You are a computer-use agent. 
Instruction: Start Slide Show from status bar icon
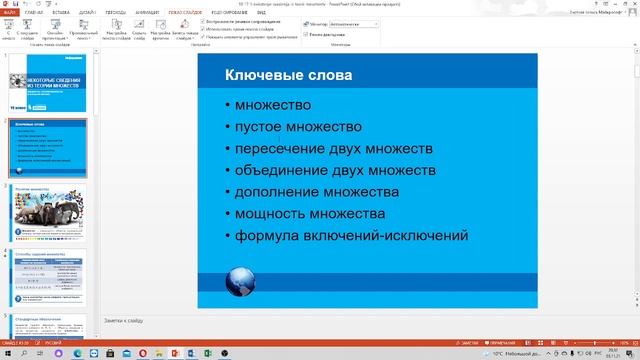(566, 343)
